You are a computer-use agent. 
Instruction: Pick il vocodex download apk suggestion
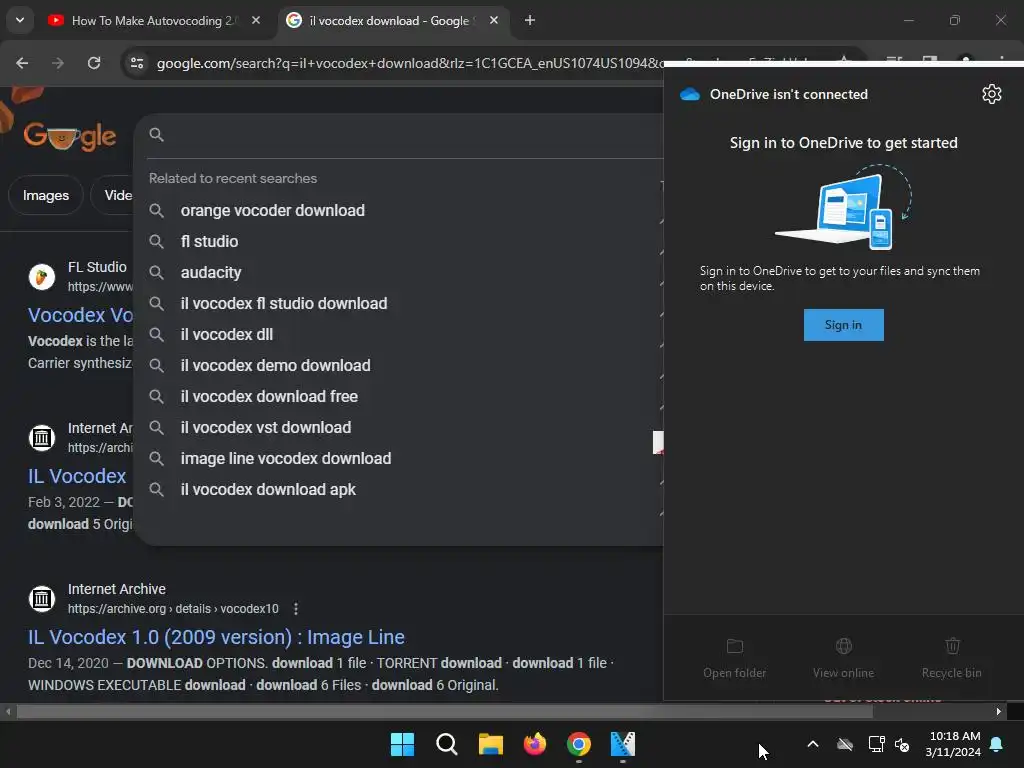[x=268, y=490]
